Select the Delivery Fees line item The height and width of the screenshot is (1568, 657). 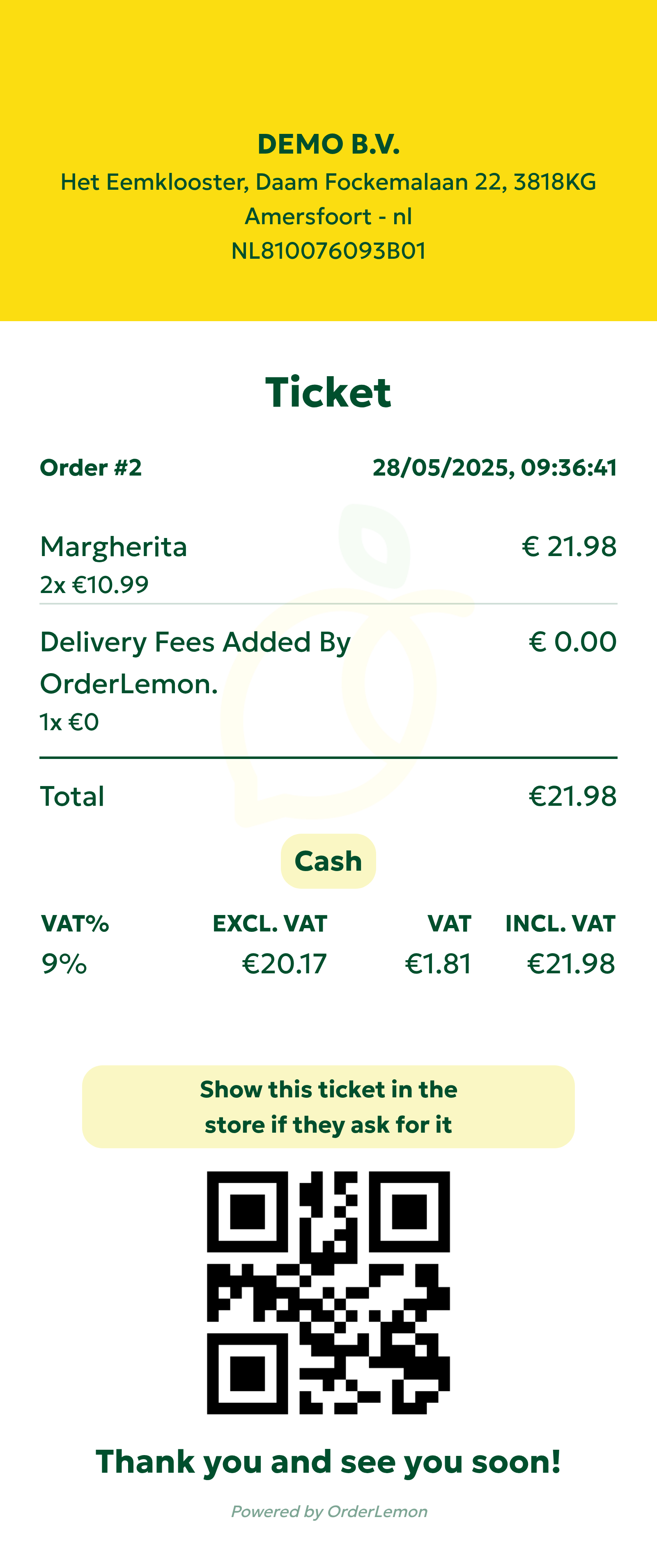coord(195,662)
